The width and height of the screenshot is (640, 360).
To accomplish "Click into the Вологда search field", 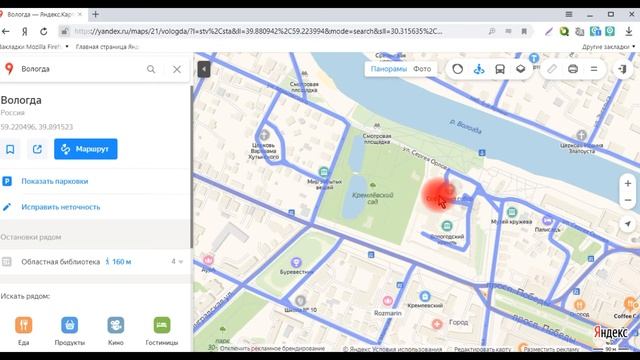I will tap(82, 69).
